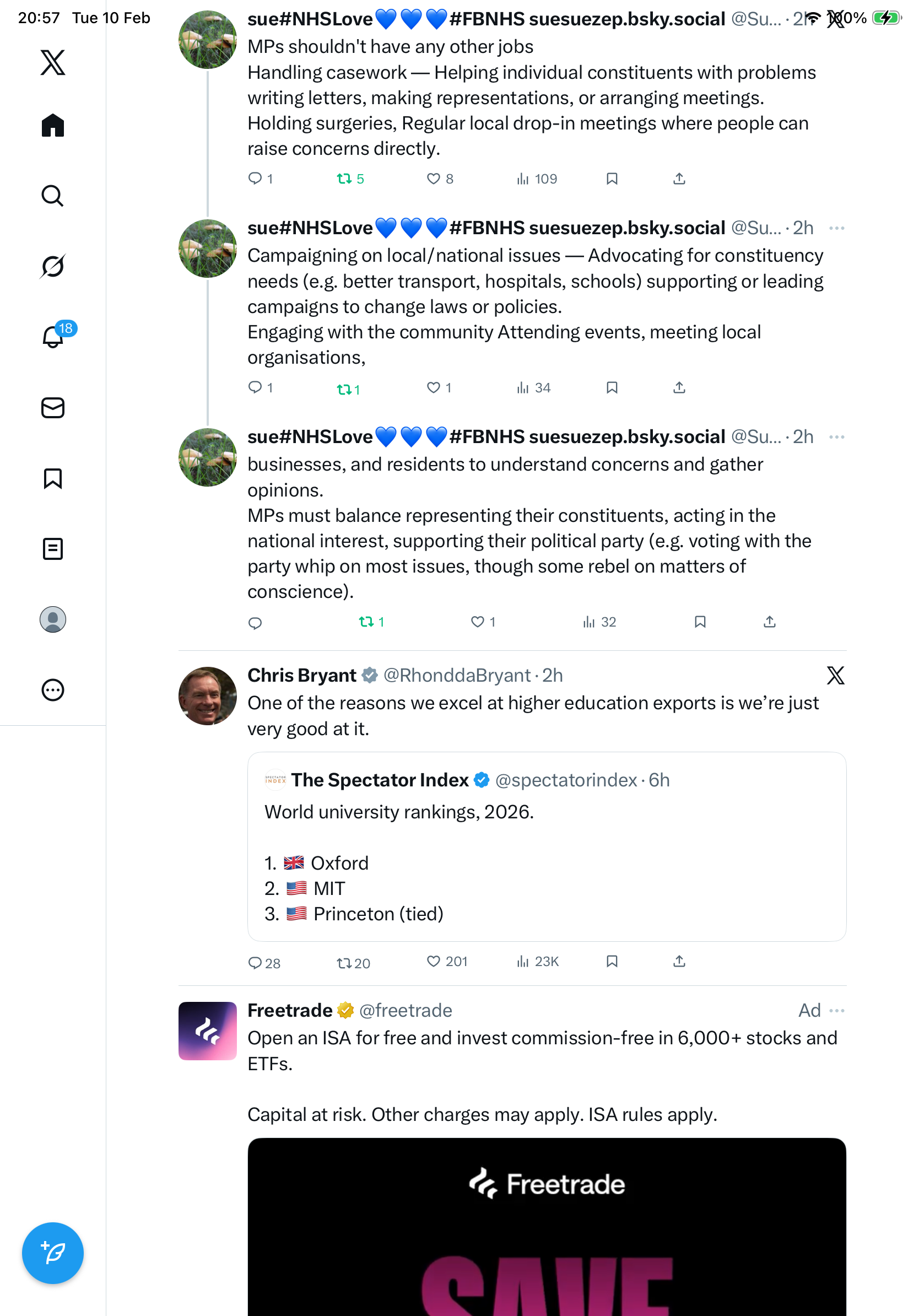This screenshot has width=919, height=1316.
Task: Open the Search page from the sidebar
Action: (53, 196)
